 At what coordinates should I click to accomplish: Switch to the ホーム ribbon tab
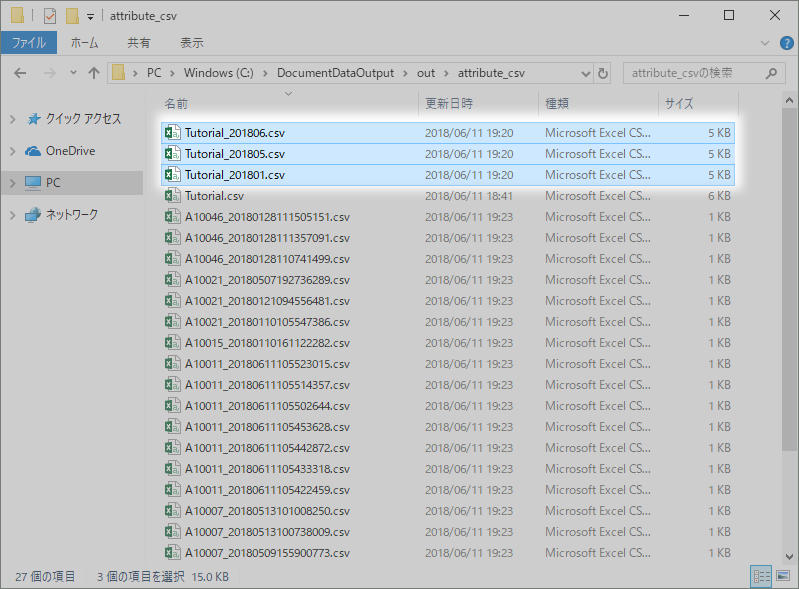[x=85, y=43]
